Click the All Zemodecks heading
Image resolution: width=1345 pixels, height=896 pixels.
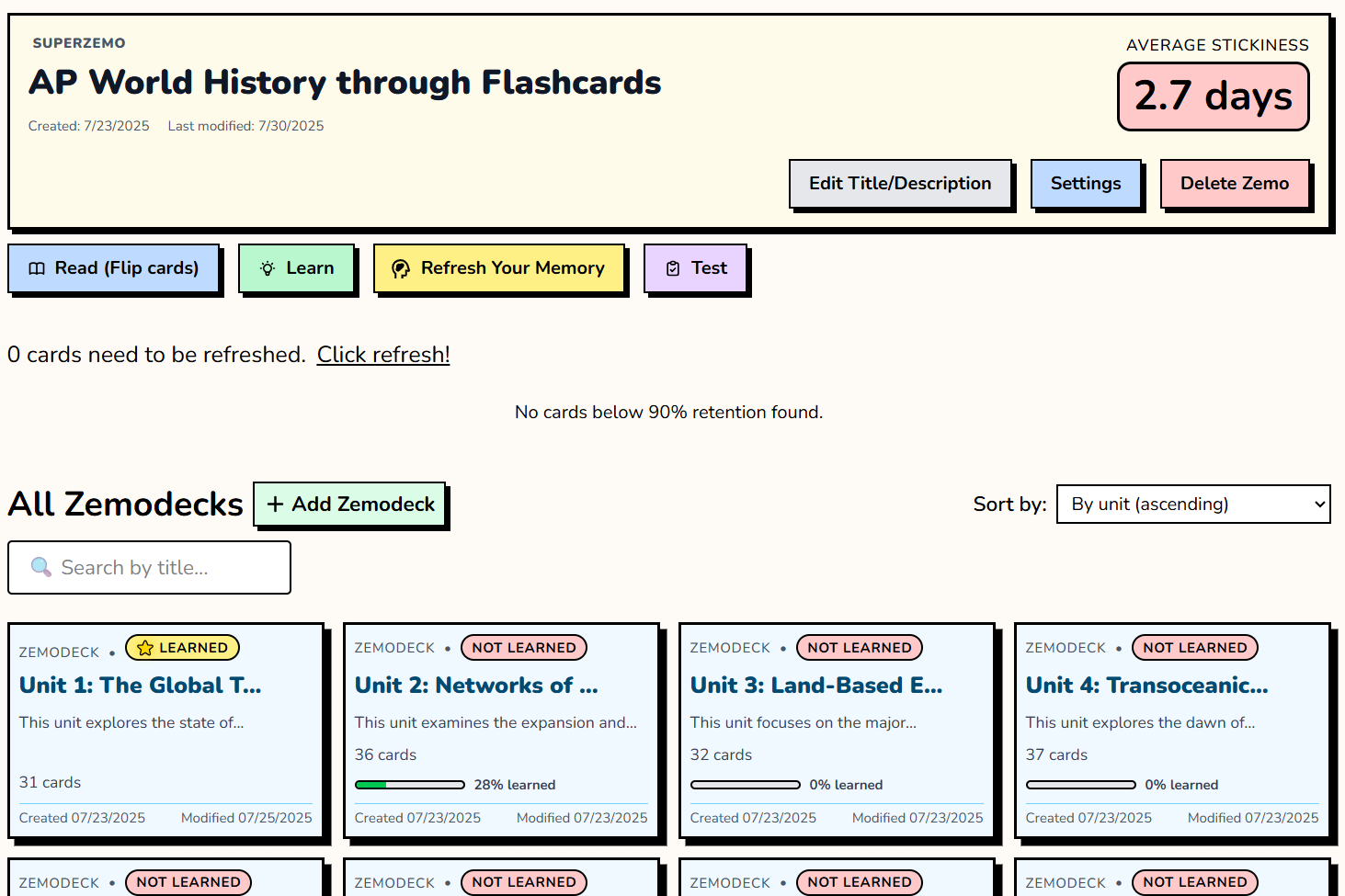pos(126,505)
